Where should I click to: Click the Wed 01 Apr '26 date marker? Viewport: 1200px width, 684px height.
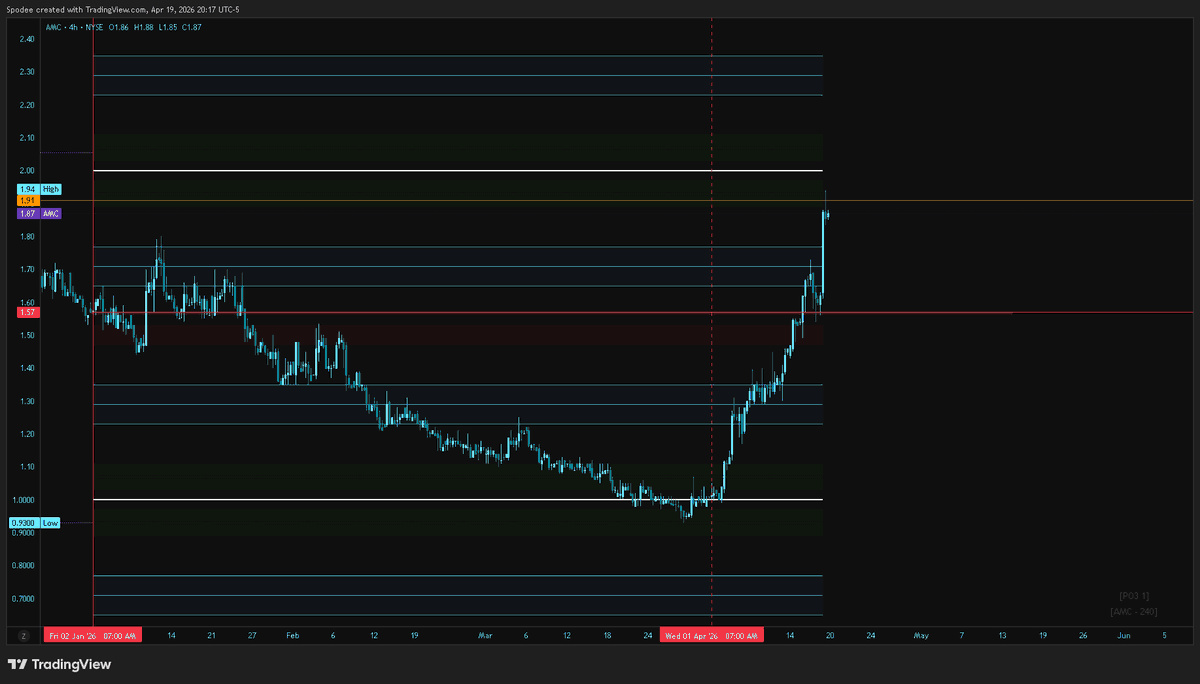711,635
